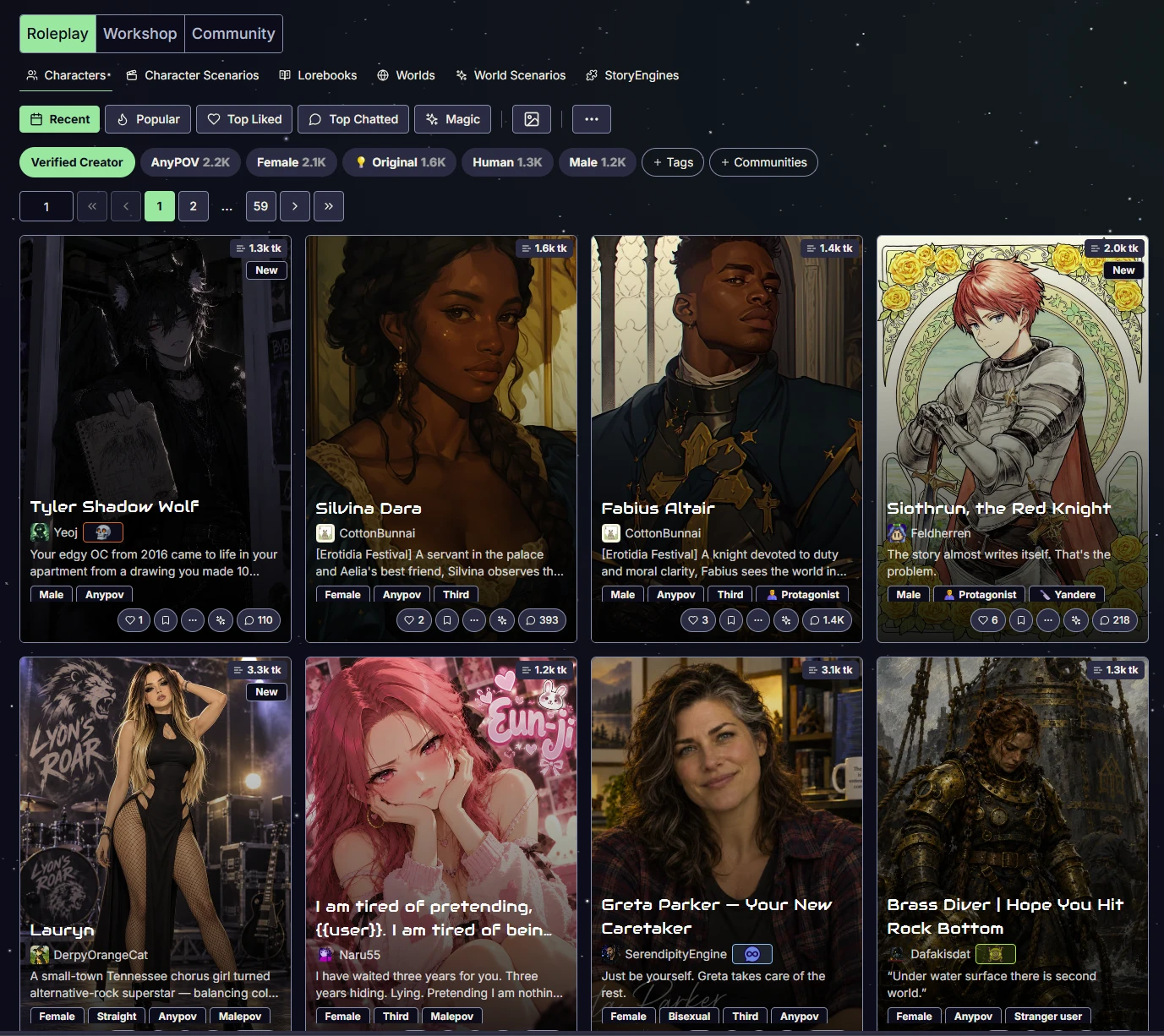Click the page number input field
1164x1036 pixels.
point(46,206)
